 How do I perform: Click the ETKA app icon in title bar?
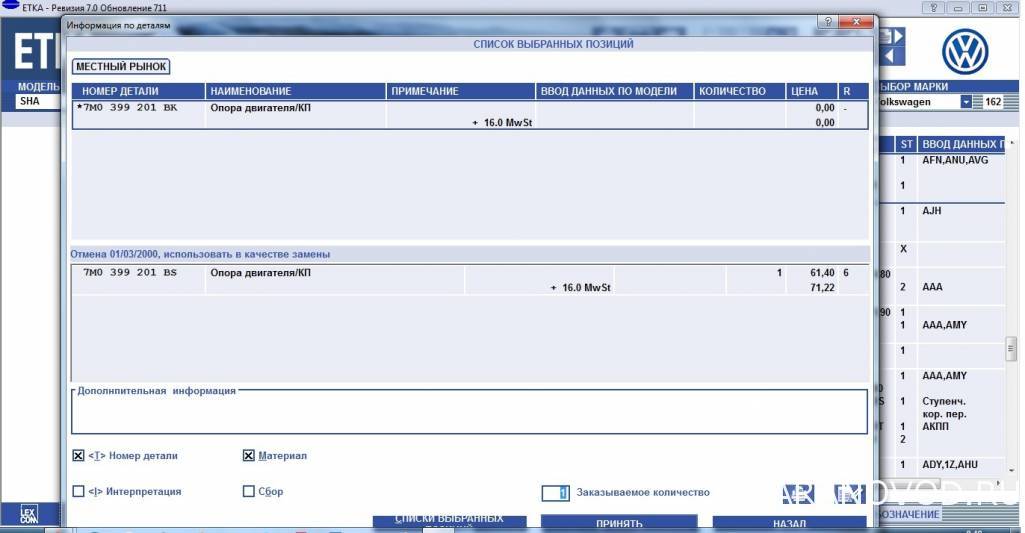[x=10, y=7]
